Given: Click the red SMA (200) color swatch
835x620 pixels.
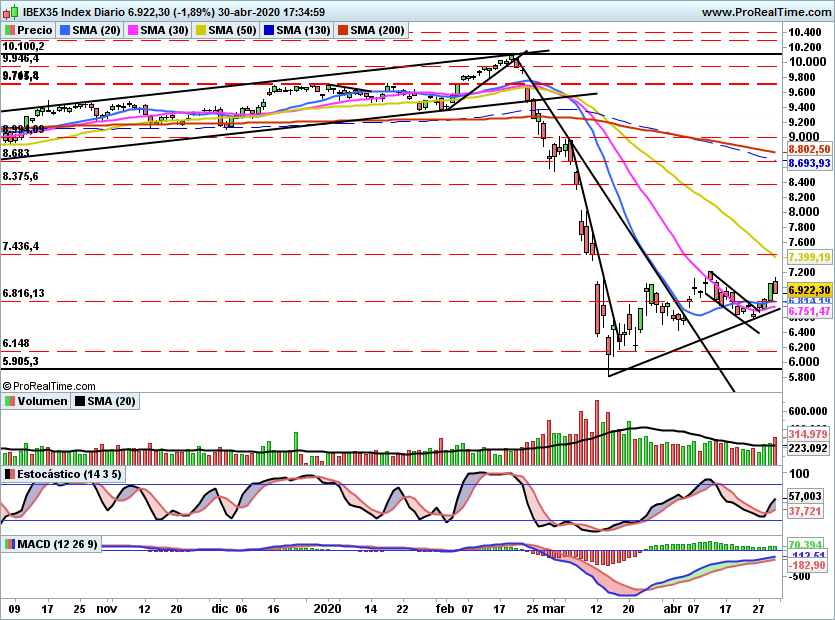Looking at the screenshot, I should [342, 30].
